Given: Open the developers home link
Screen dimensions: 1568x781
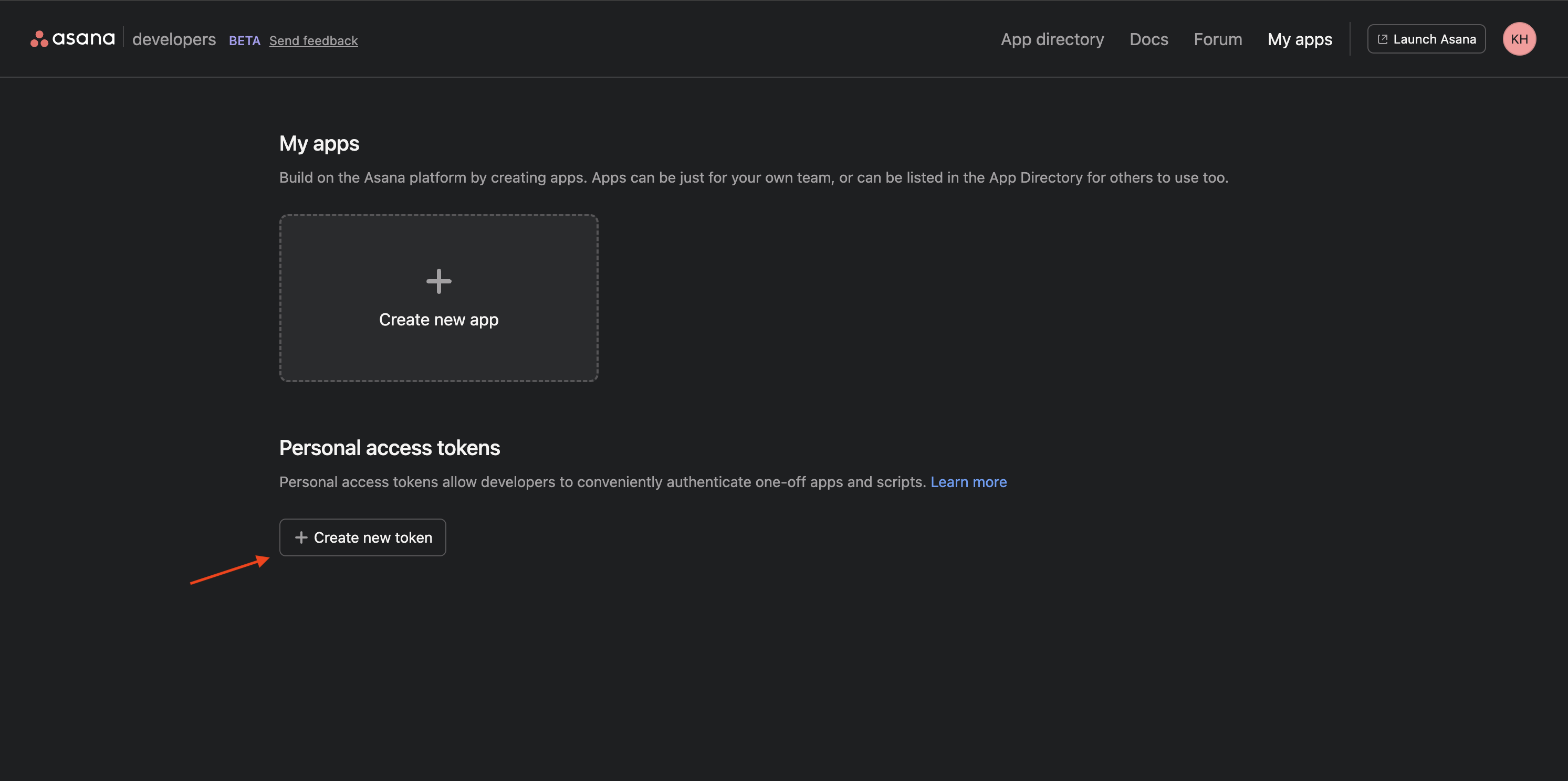Looking at the screenshot, I should click(174, 39).
